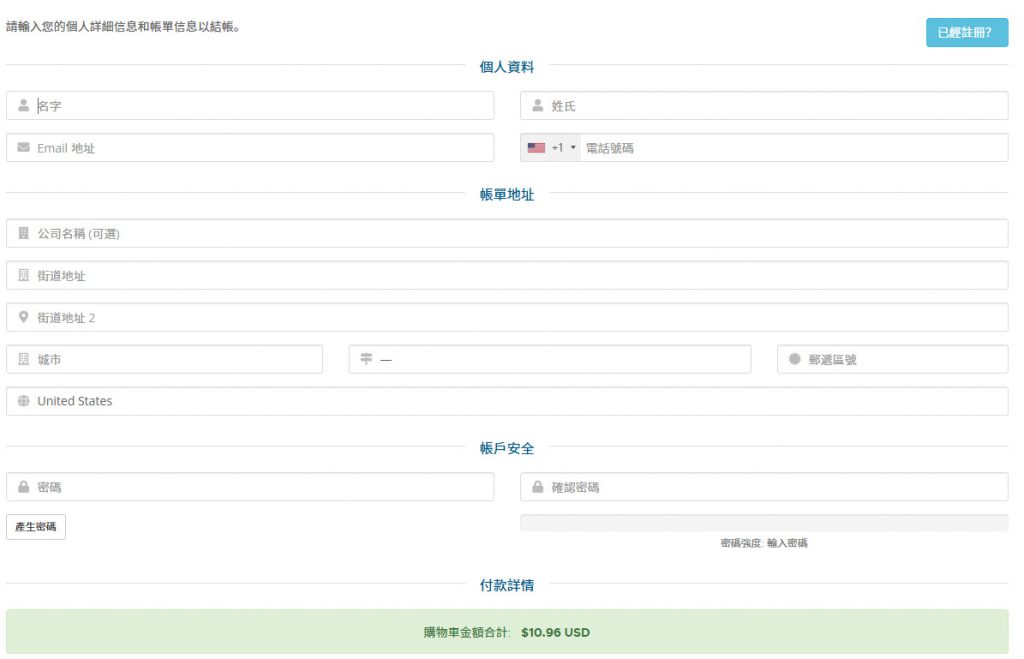Click the person icon beside 姓氏

(x=537, y=104)
